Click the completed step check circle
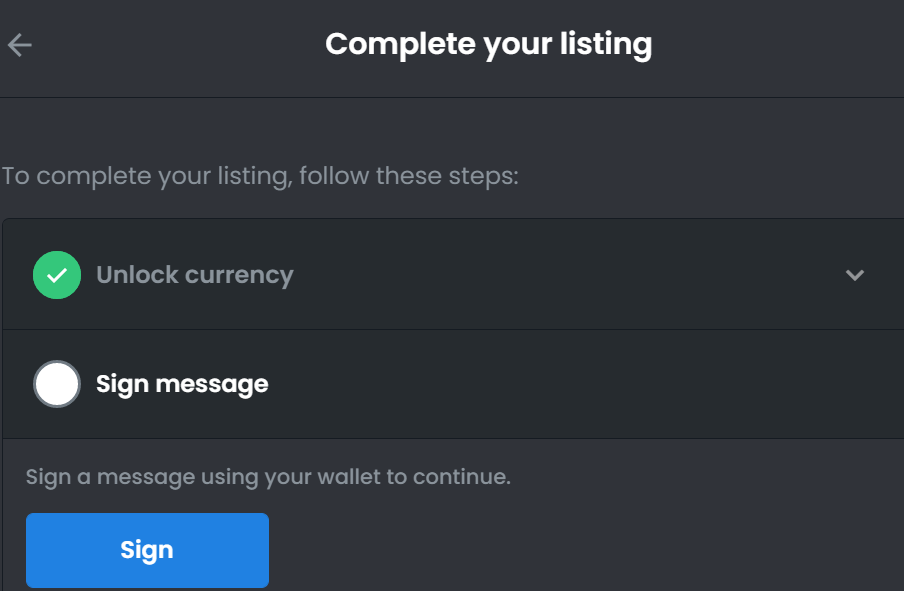904x591 pixels. (56, 275)
